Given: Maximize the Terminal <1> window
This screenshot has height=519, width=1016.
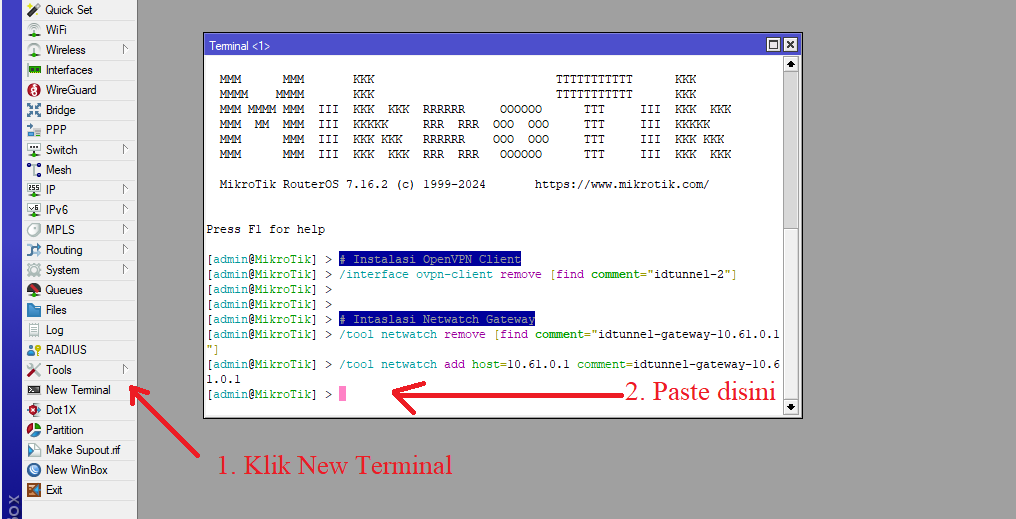Looking at the screenshot, I should 773,45.
